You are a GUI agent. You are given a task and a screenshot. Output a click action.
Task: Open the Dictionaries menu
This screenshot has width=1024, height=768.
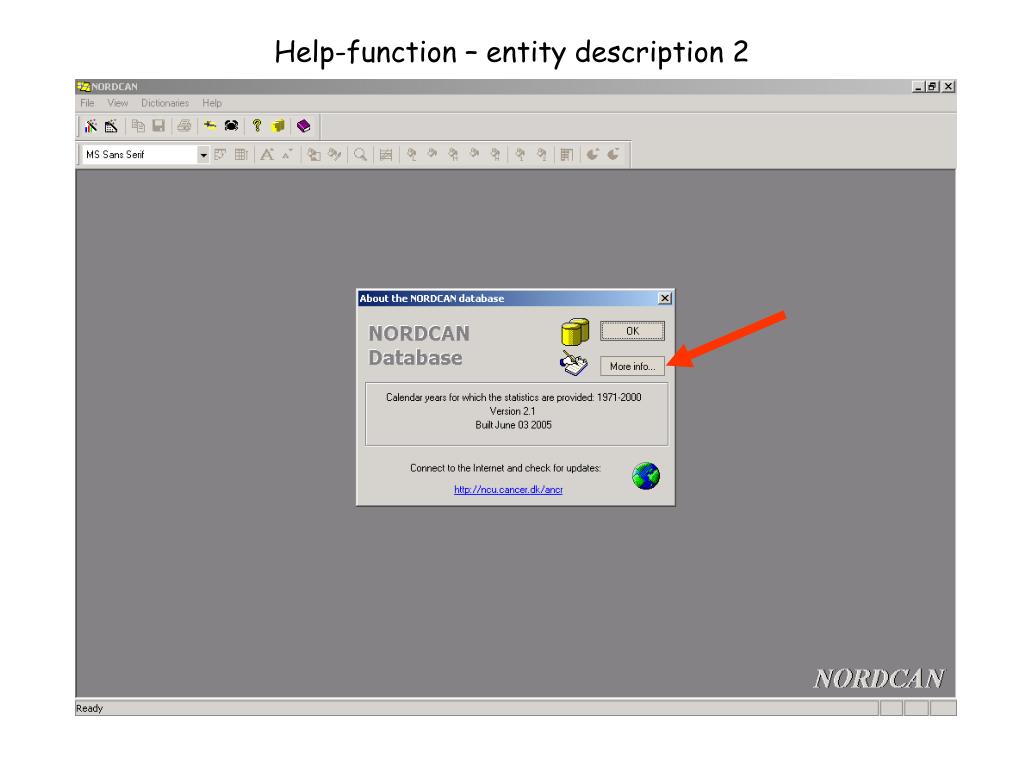165,103
